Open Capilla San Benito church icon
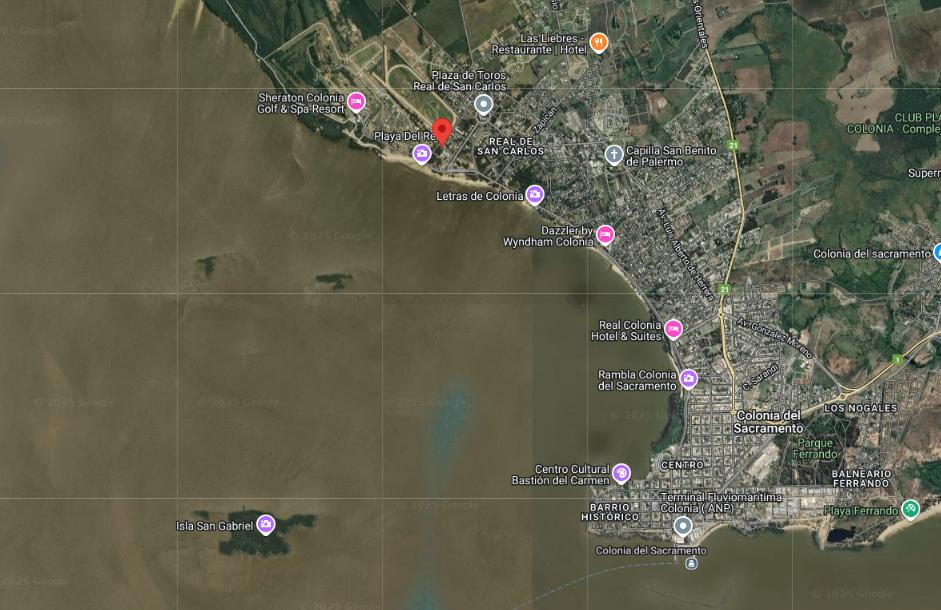 point(613,155)
